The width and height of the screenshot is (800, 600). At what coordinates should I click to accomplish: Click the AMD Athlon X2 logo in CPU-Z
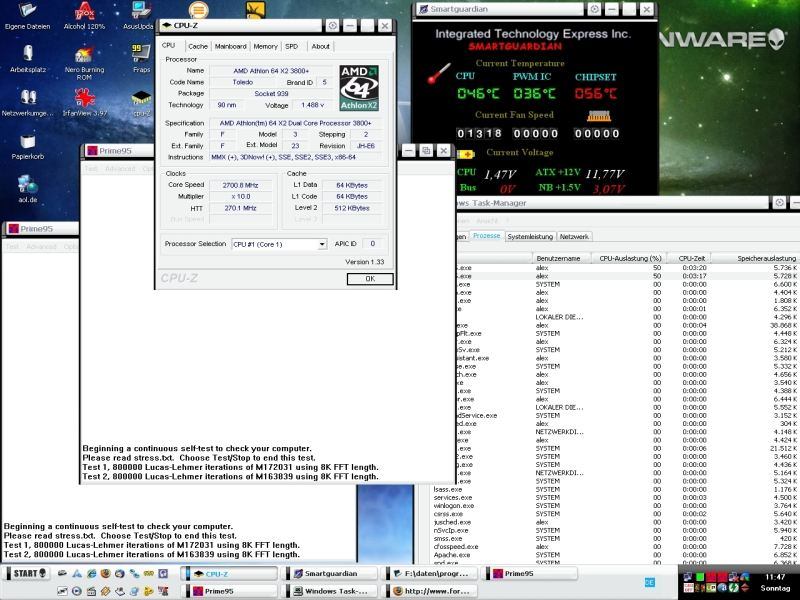[359, 88]
